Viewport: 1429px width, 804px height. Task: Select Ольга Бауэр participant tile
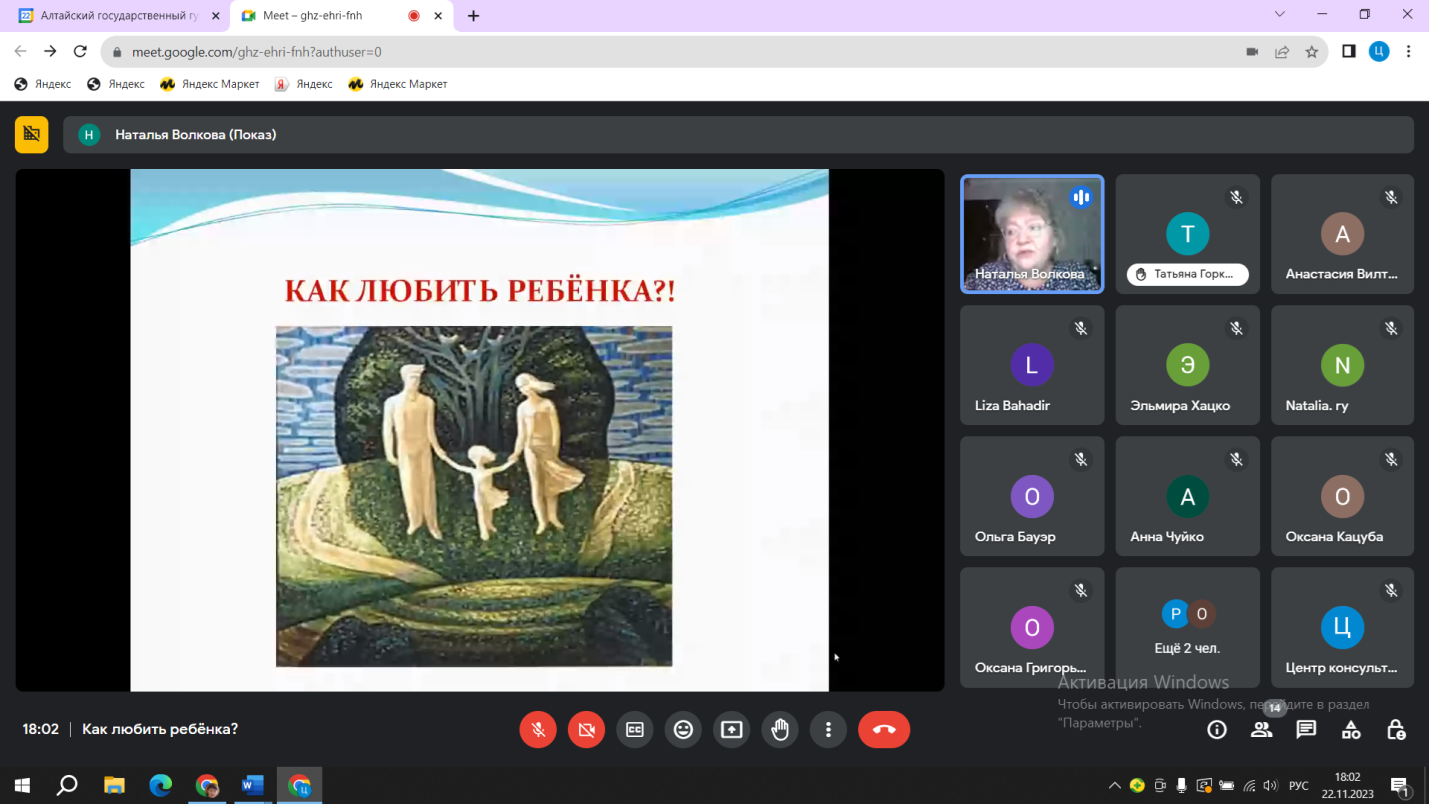1032,496
